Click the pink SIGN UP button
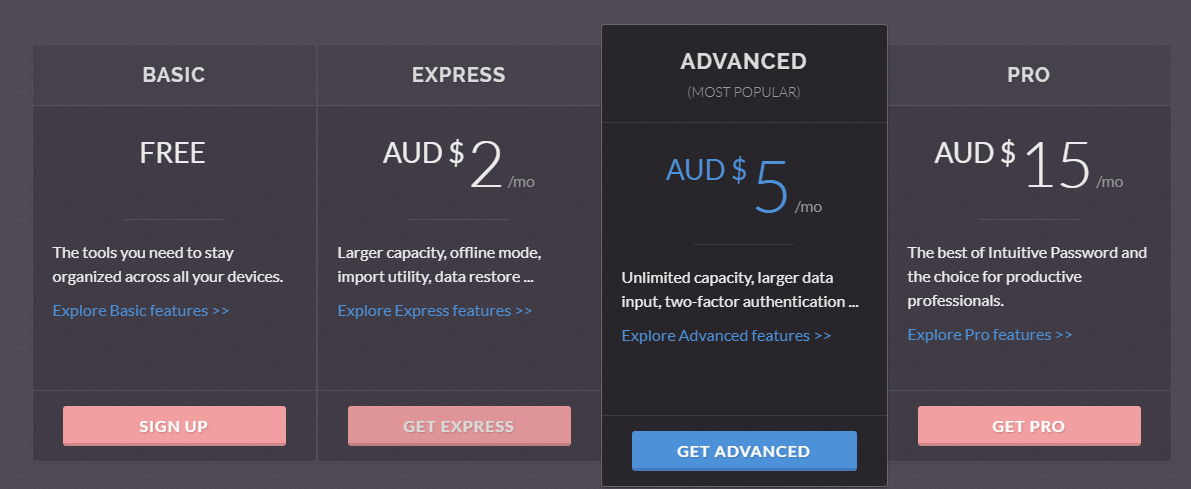The image size is (1191, 489). pos(174,426)
